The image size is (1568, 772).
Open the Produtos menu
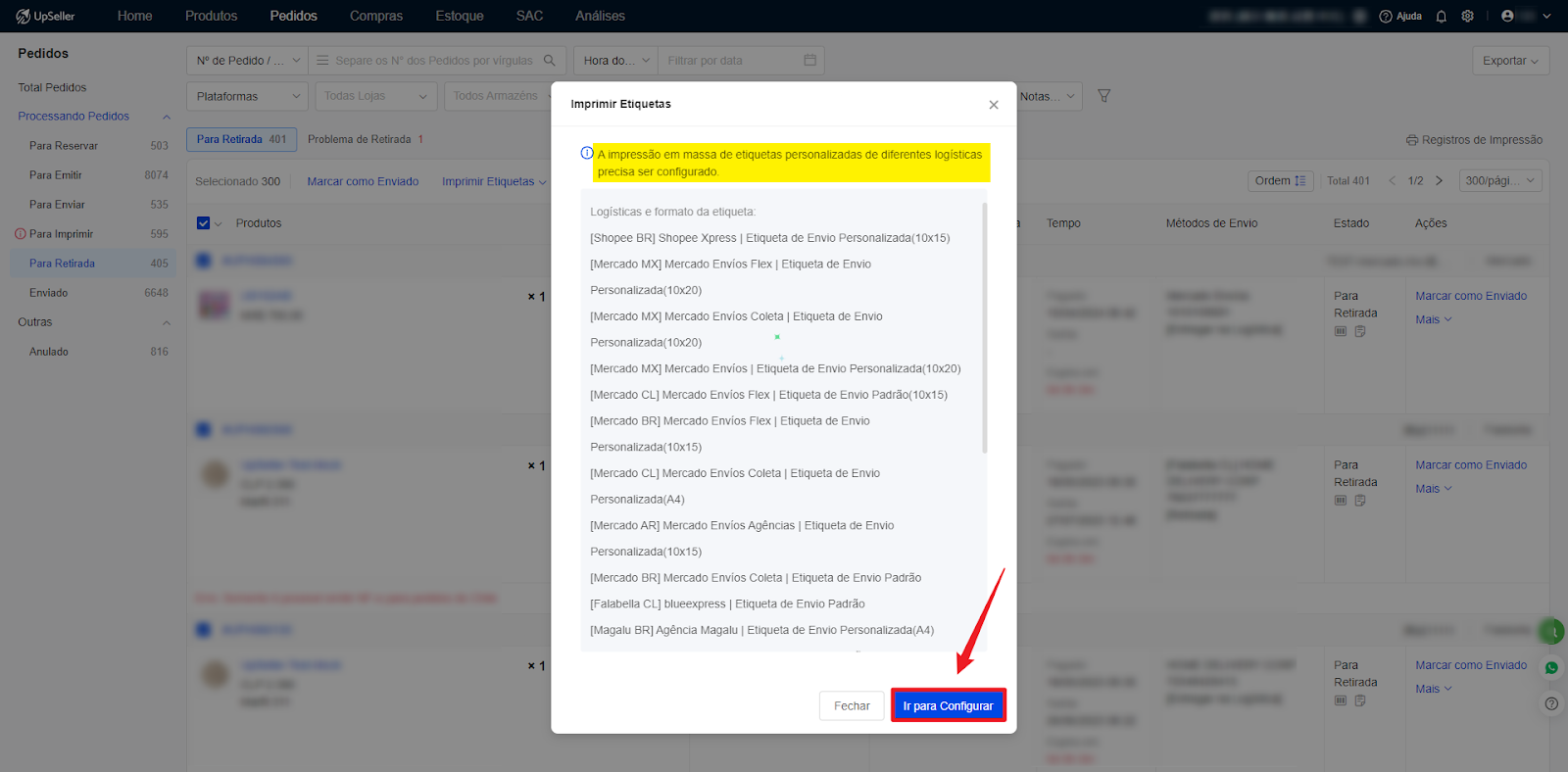click(x=211, y=16)
